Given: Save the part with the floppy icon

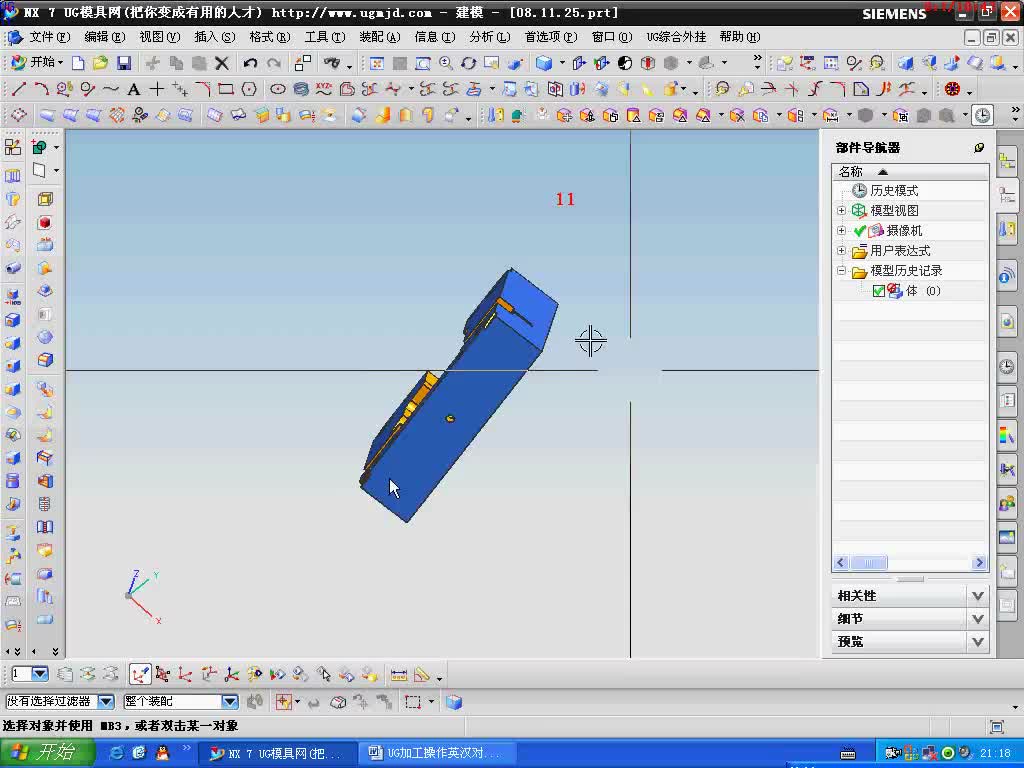Looking at the screenshot, I should pos(123,63).
